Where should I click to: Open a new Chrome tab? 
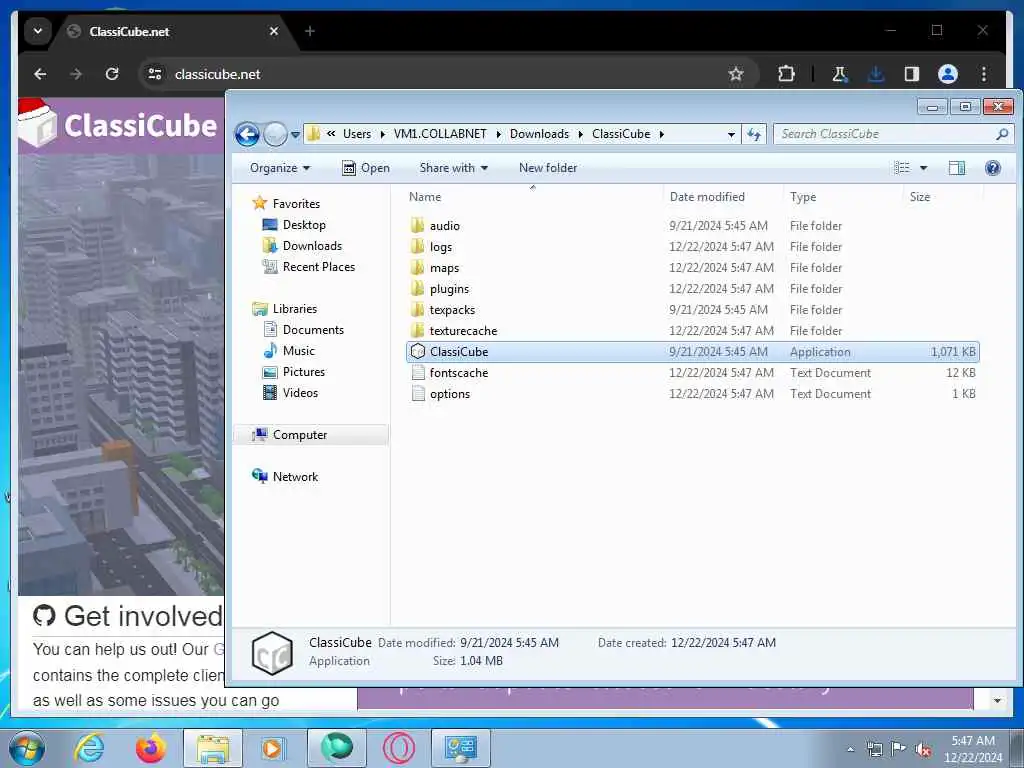pos(310,31)
